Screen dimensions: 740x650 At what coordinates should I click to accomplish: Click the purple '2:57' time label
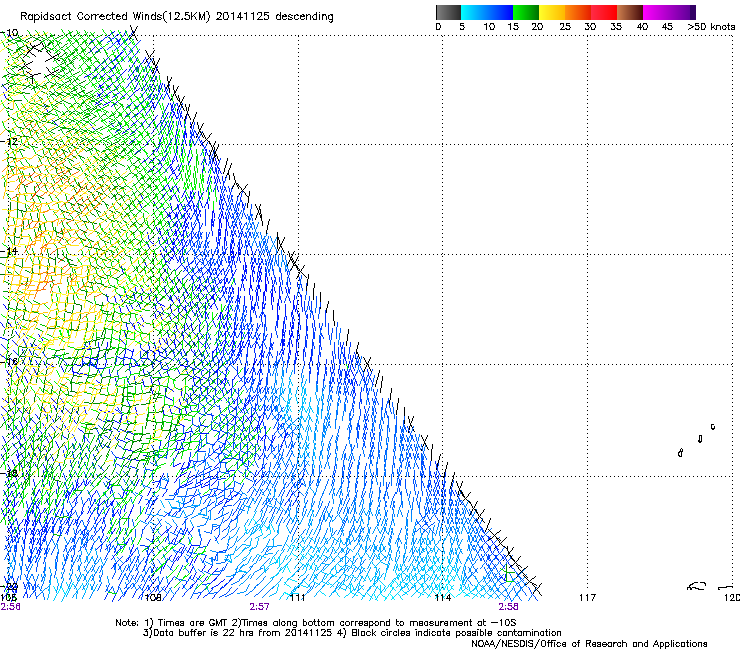(260, 607)
